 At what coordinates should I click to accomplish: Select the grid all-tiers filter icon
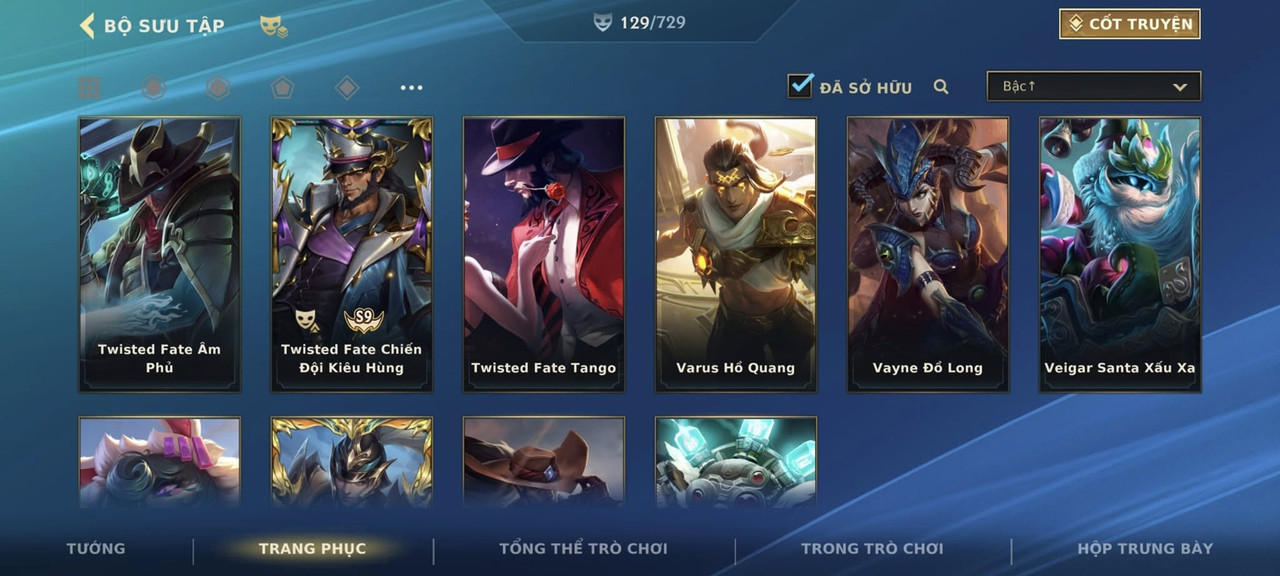pyautogui.click(x=89, y=88)
